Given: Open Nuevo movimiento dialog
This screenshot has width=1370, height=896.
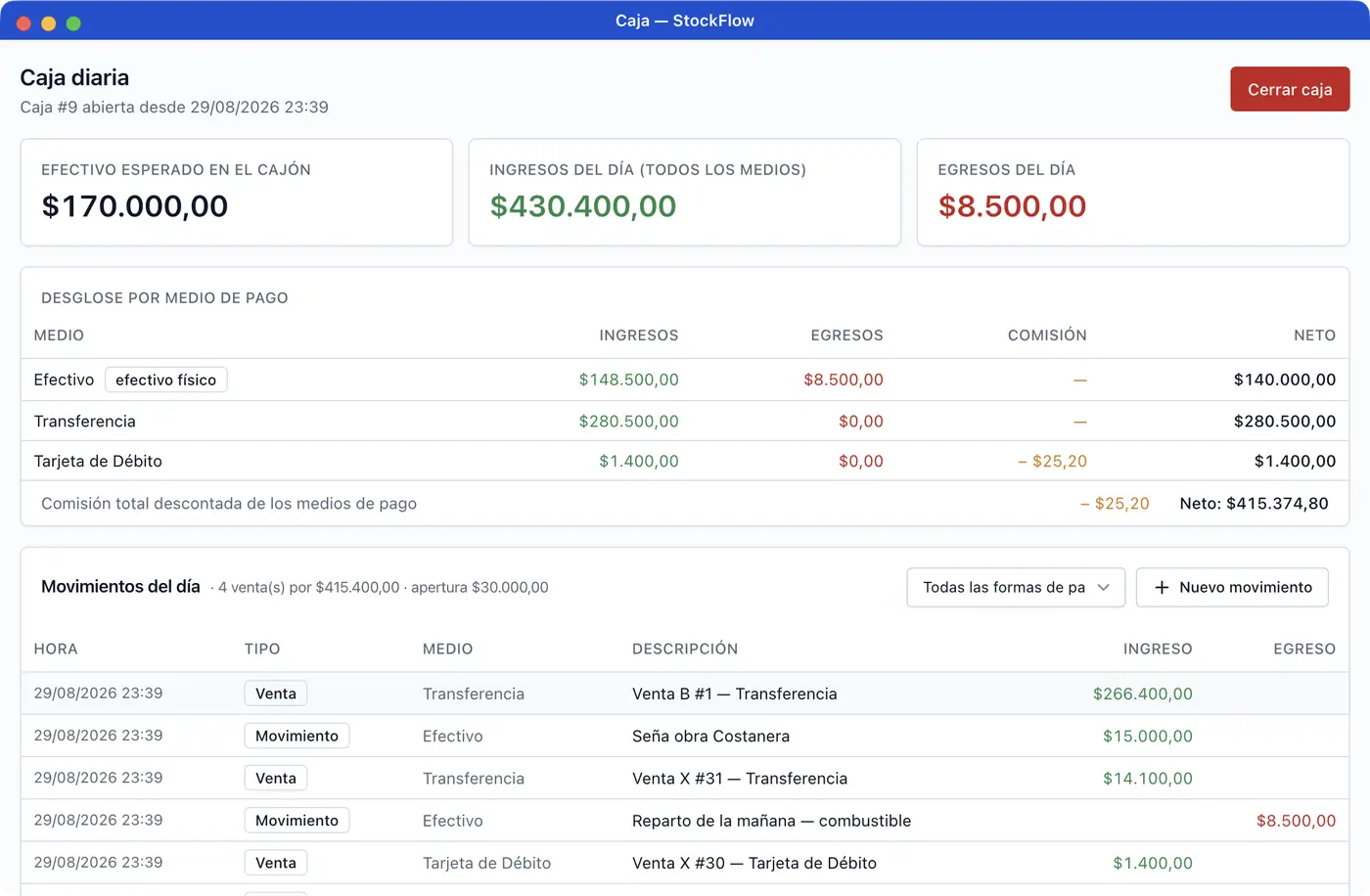Looking at the screenshot, I should [x=1232, y=587].
